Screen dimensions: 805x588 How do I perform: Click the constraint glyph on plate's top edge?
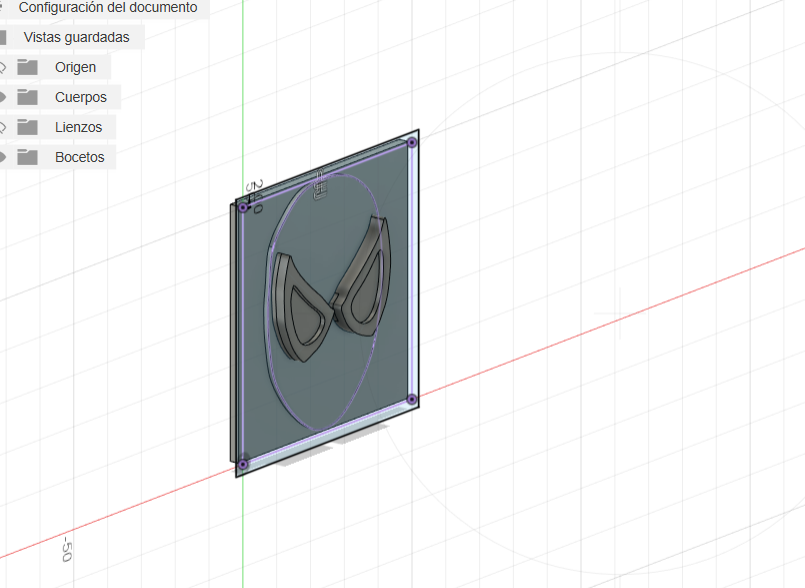320,184
